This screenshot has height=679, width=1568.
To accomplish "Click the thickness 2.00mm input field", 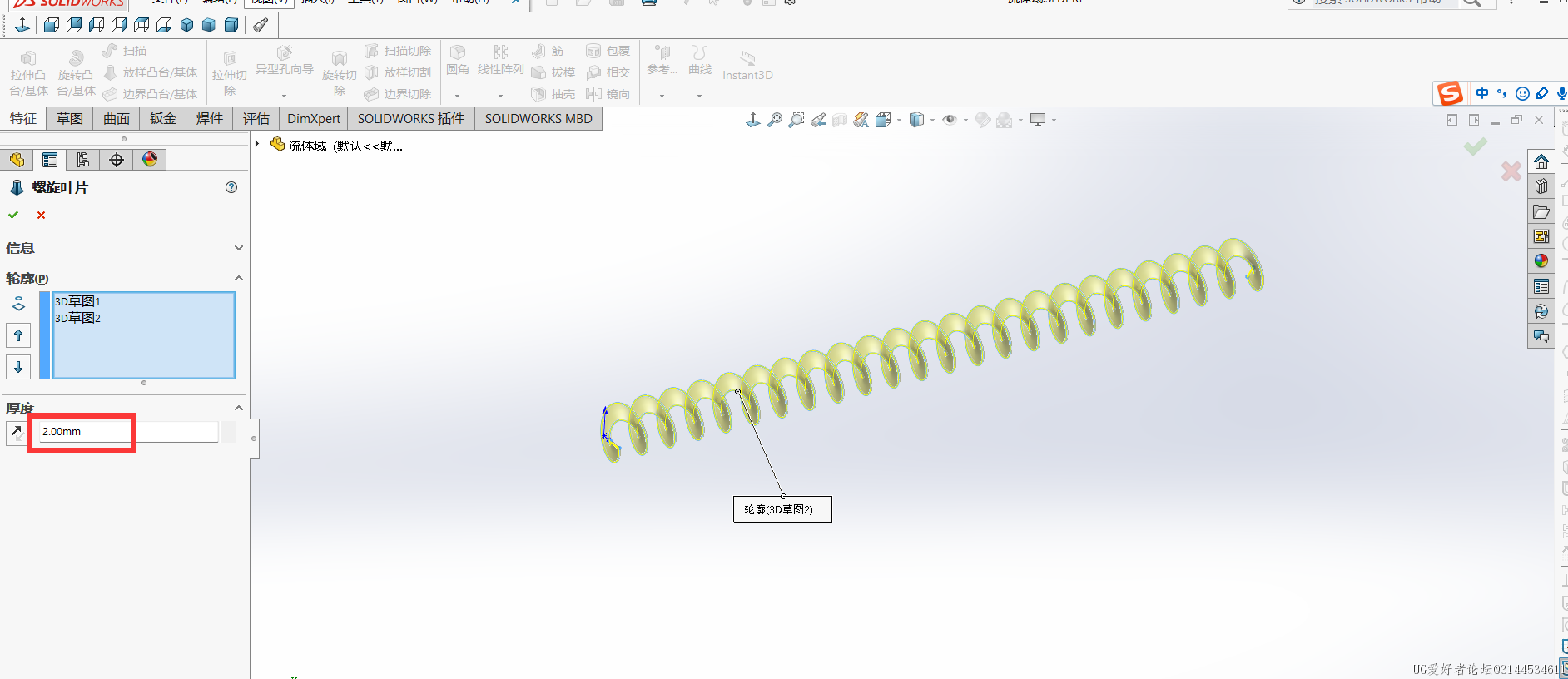I will [x=129, y=432].
